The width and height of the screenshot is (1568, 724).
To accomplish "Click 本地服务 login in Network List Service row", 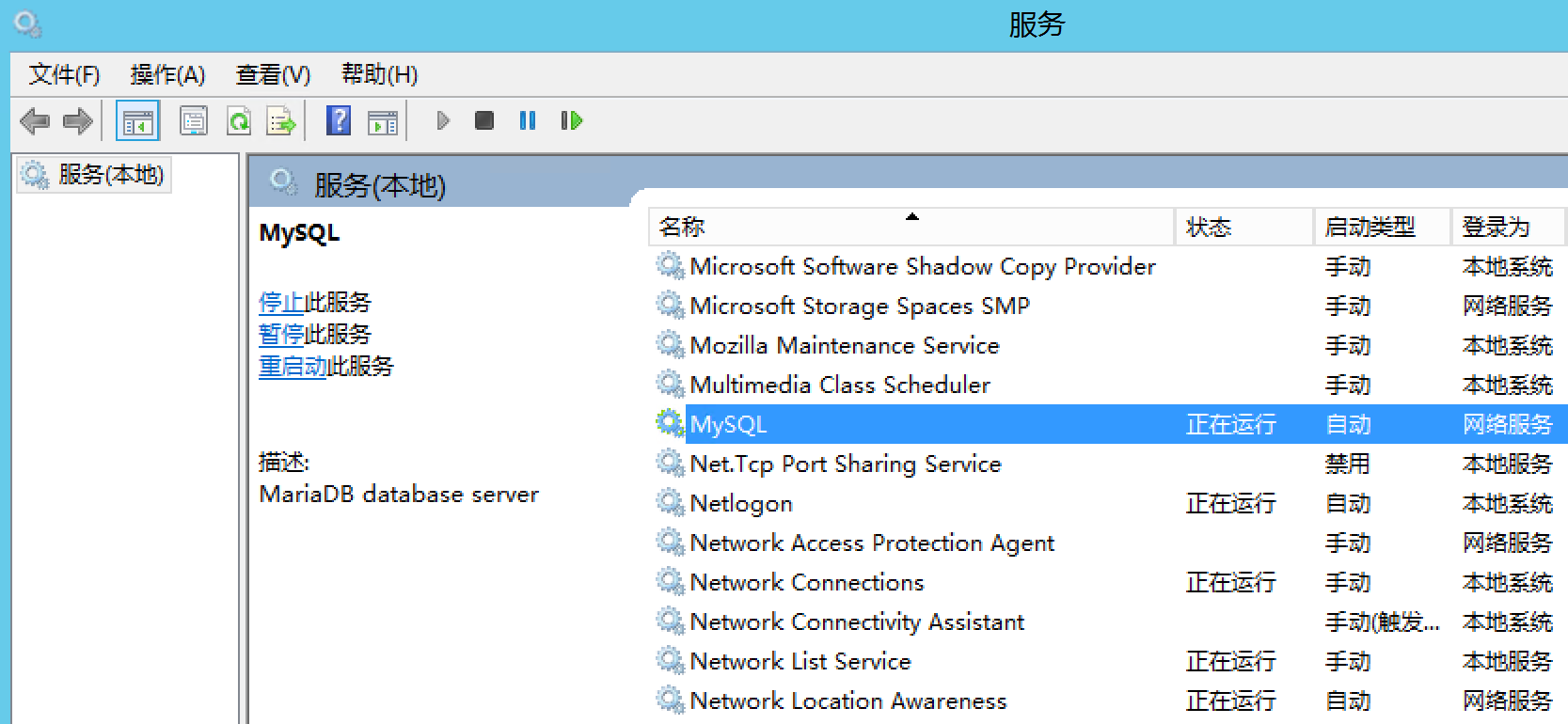I will click(x=1507, y=661).
